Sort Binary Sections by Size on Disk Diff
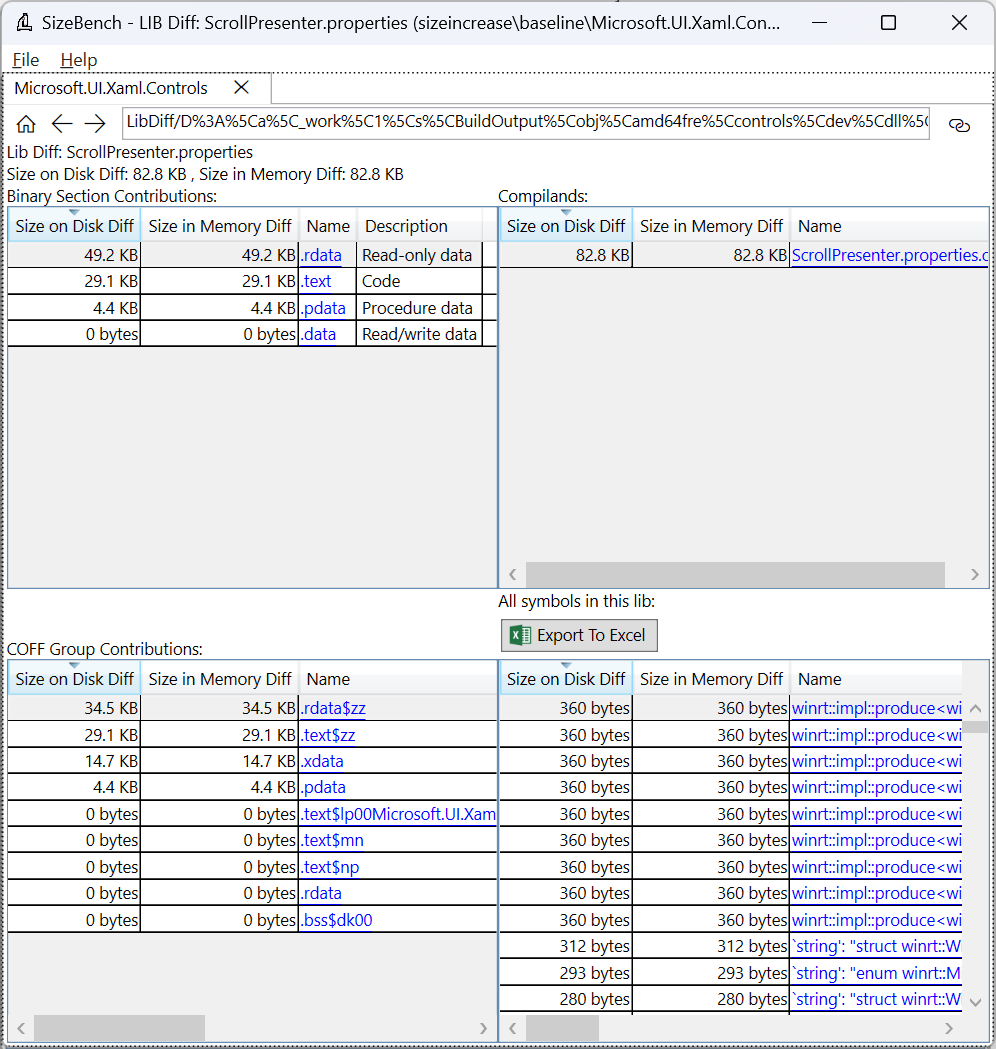The height and width of the screenshot is (1049, 996). [x=74, y=225]
